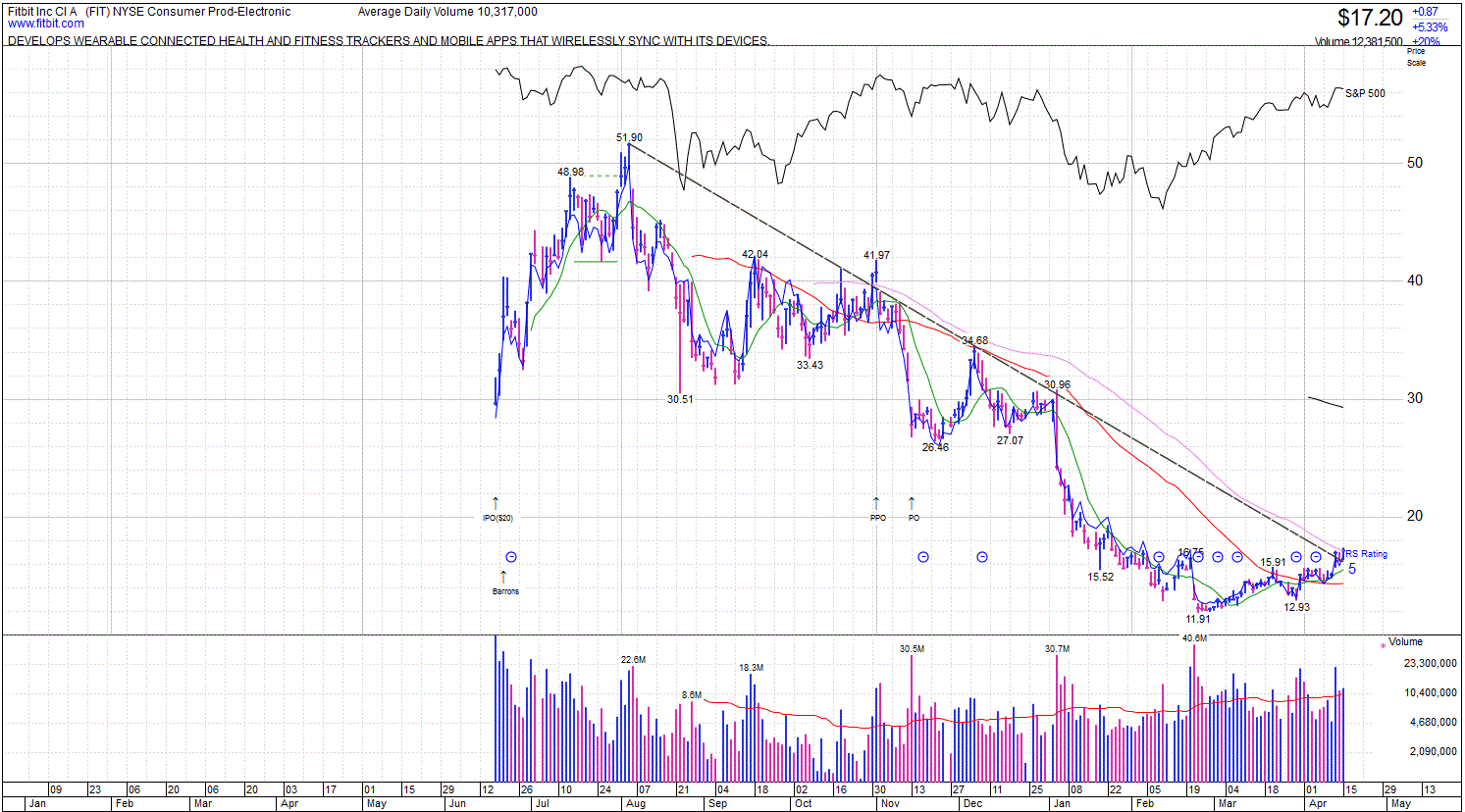
Task: Click the Average Daily Volume 10,317,000 text
Action: 447,12
